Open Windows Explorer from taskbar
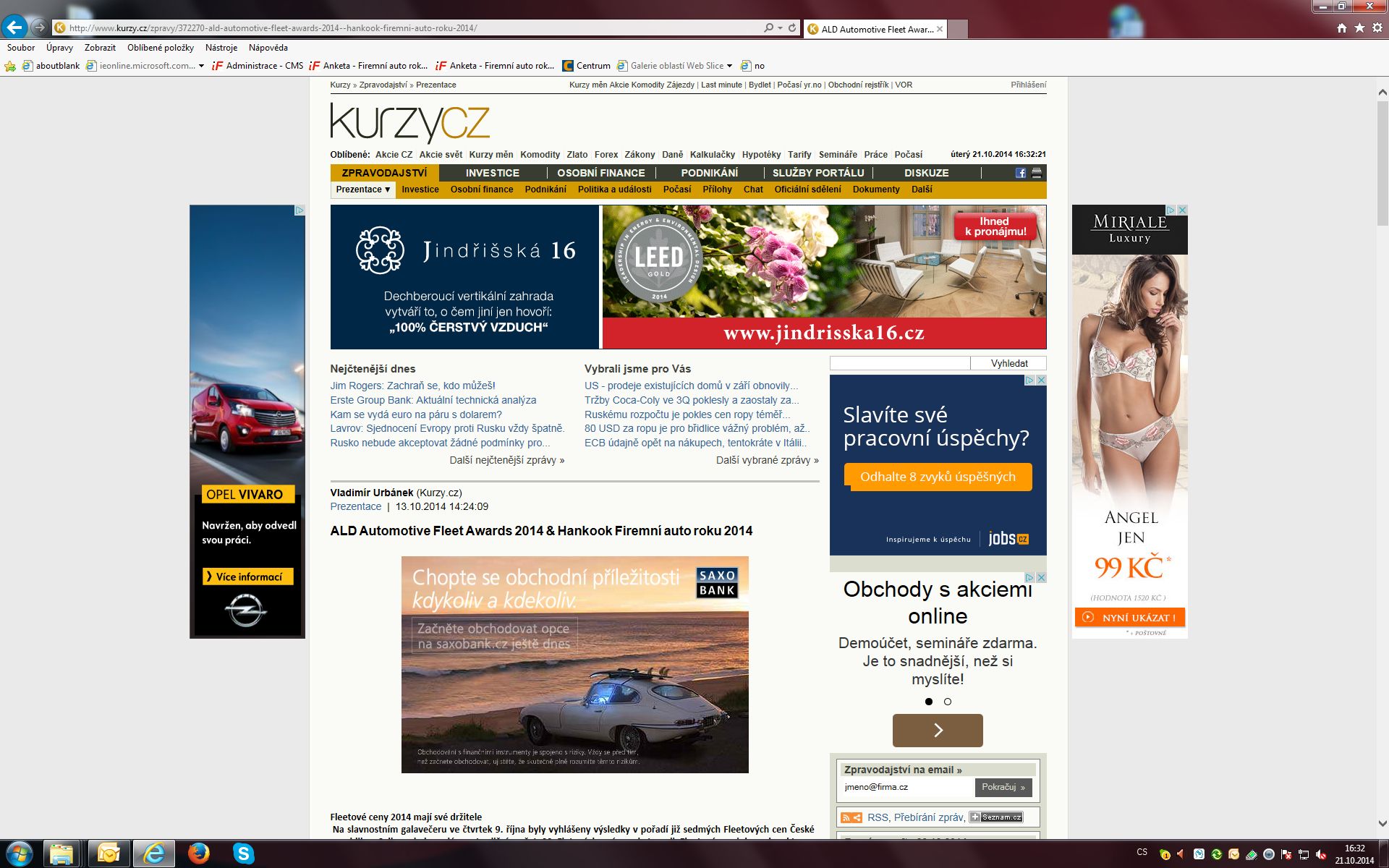The image size is (1389, 868). (62, 854)
